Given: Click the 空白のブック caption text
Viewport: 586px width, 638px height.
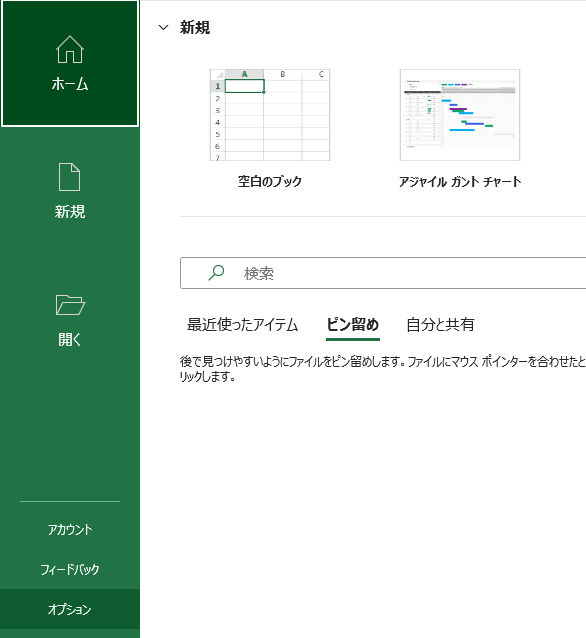Looking at the screenshot, I should pos(270,181).
